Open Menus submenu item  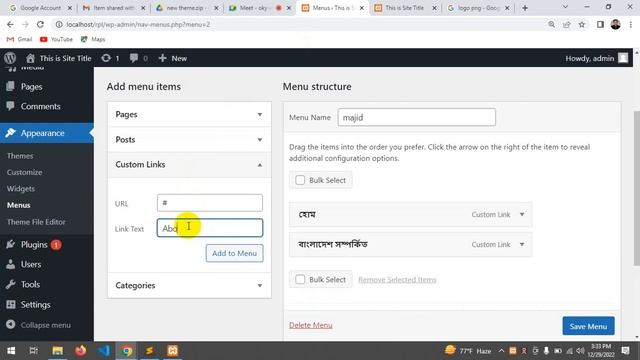[18, 205]
